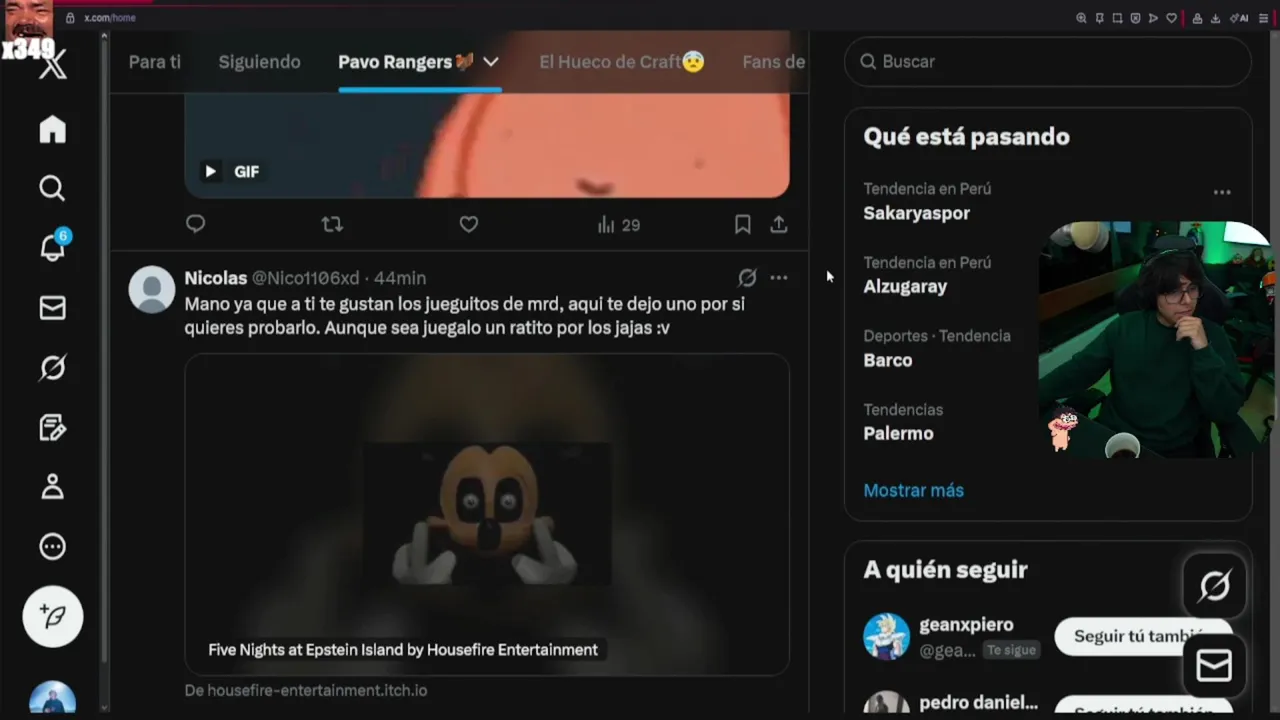This screenshot has width=1280, height=720.
Task: Open the Lists icon in the sidebar
Action: 52,428
